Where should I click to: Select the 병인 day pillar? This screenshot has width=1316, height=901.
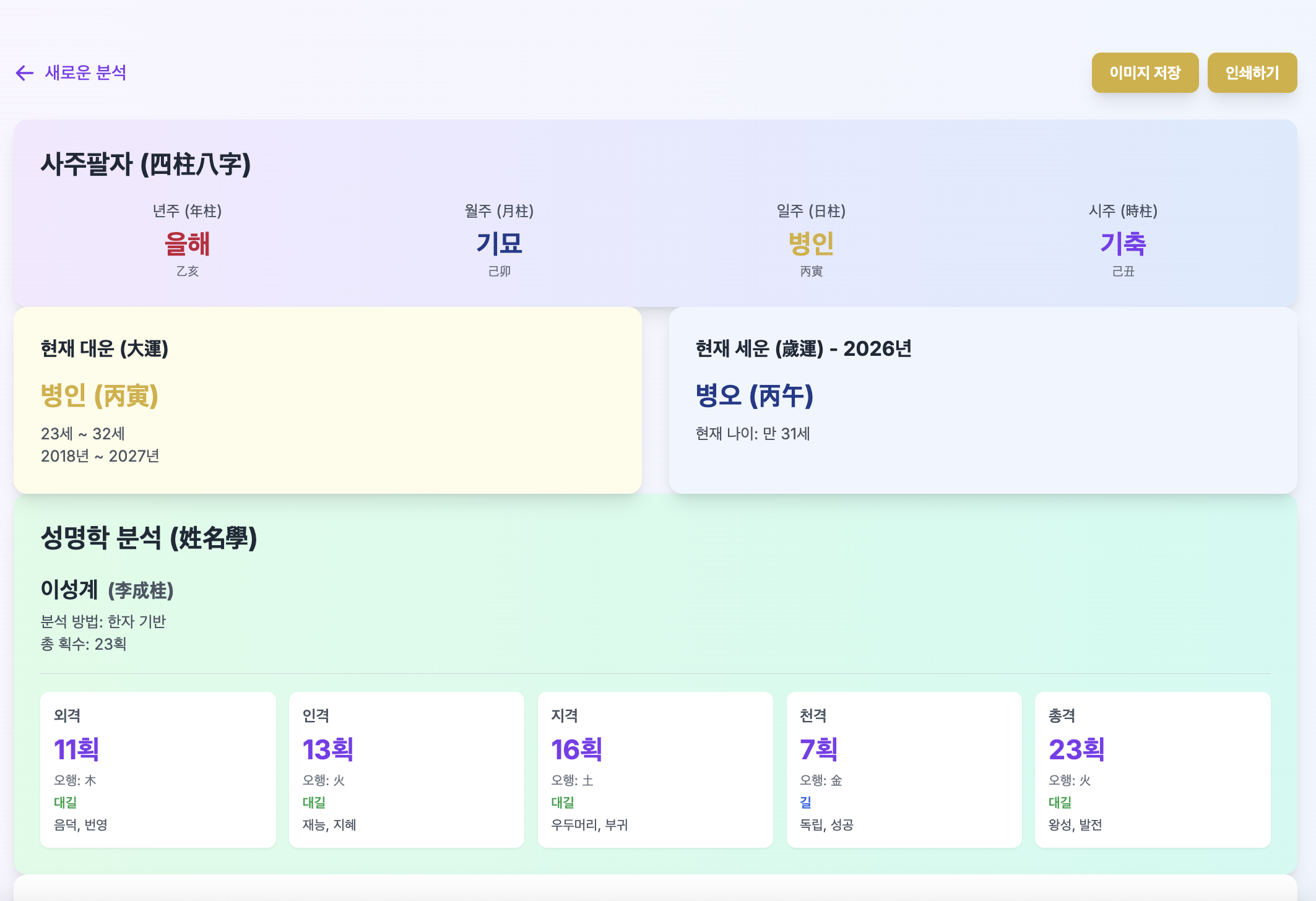coord(812,244)
